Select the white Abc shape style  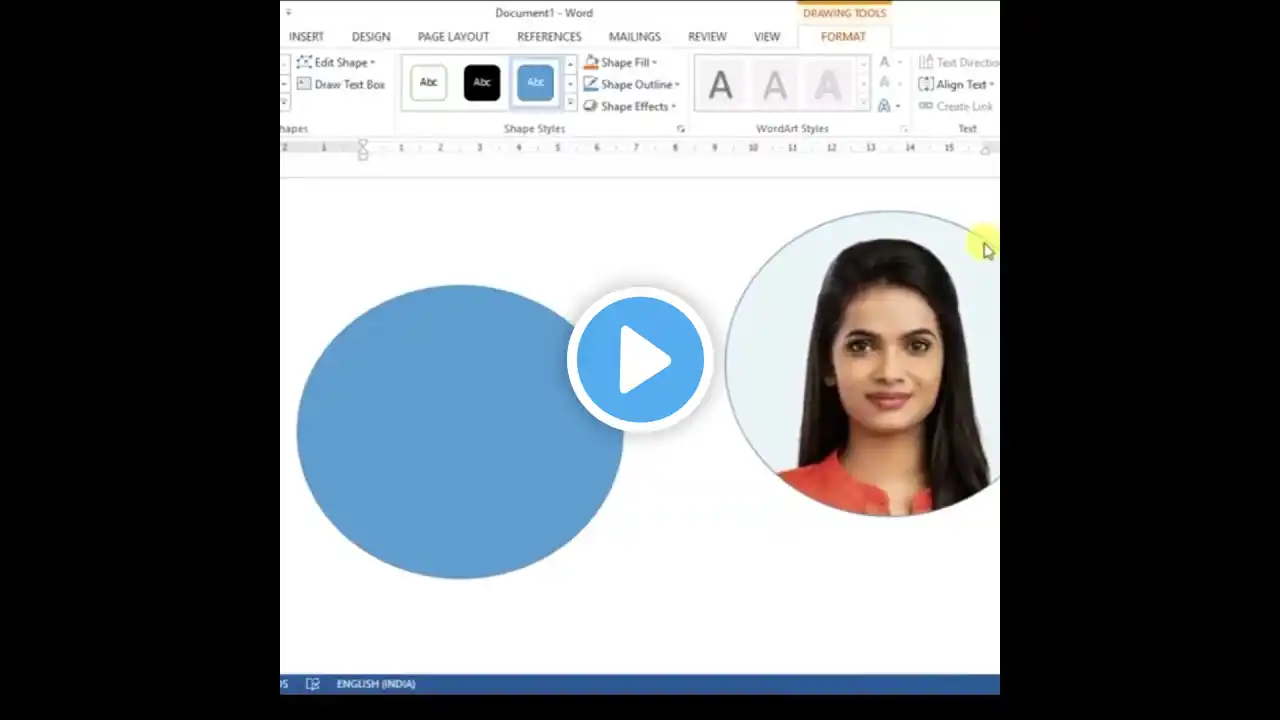pos(428,82)
